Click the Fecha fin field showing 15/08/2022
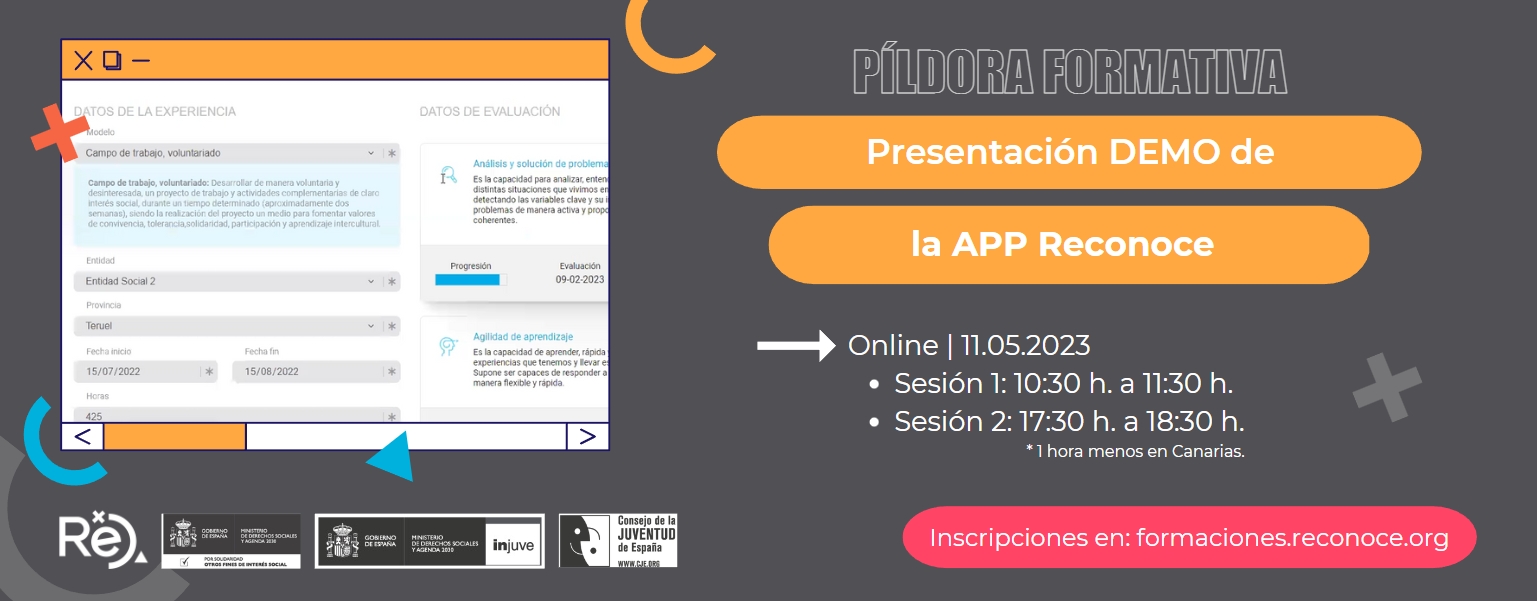The width and height of the screenshot is (1537, 601). click(x=317, y=371)
